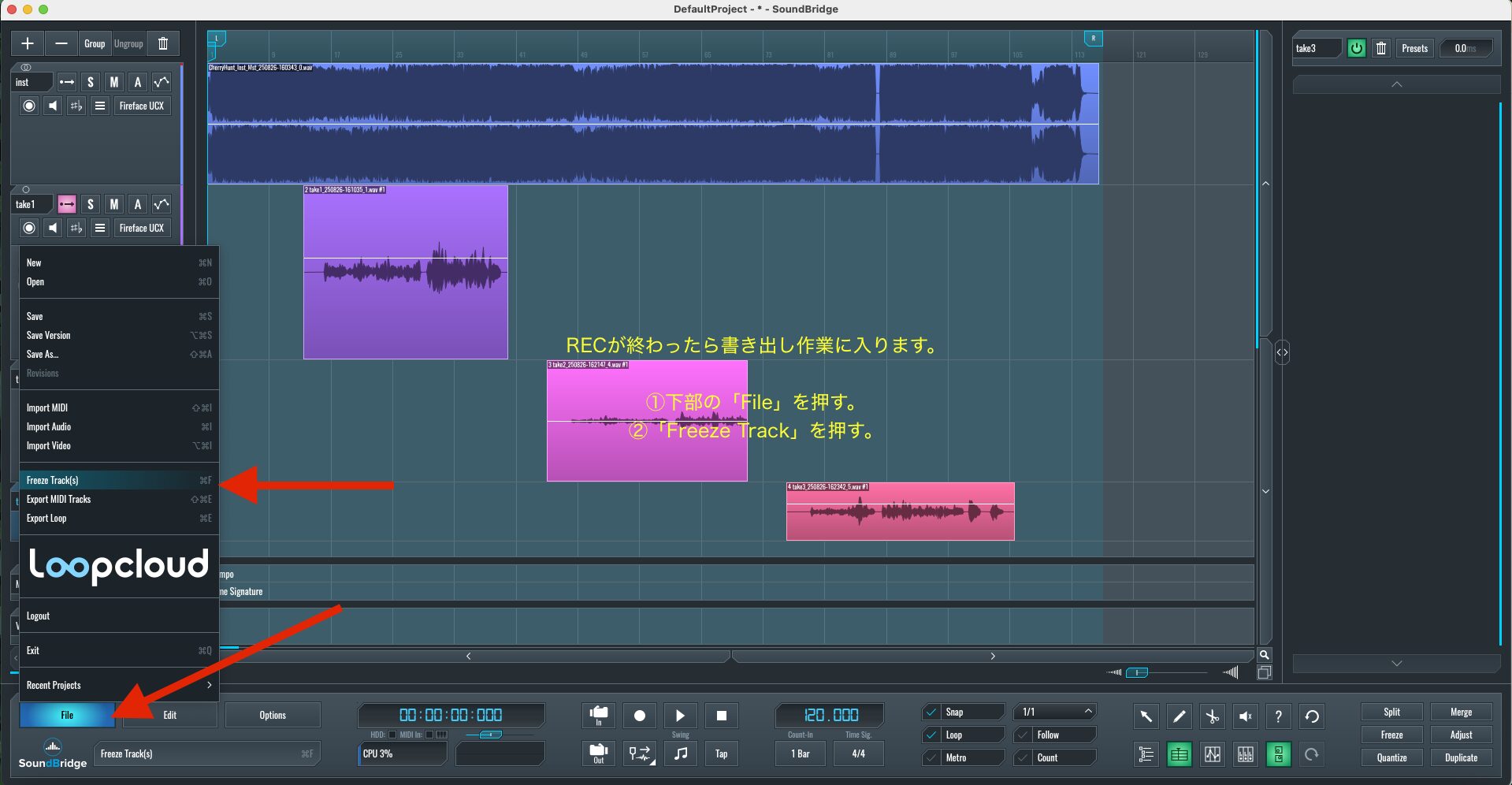Image resolution: width=1512 pixels, height=785 pixels.
Task: Click the Split button
Action: pos(1391,712)
